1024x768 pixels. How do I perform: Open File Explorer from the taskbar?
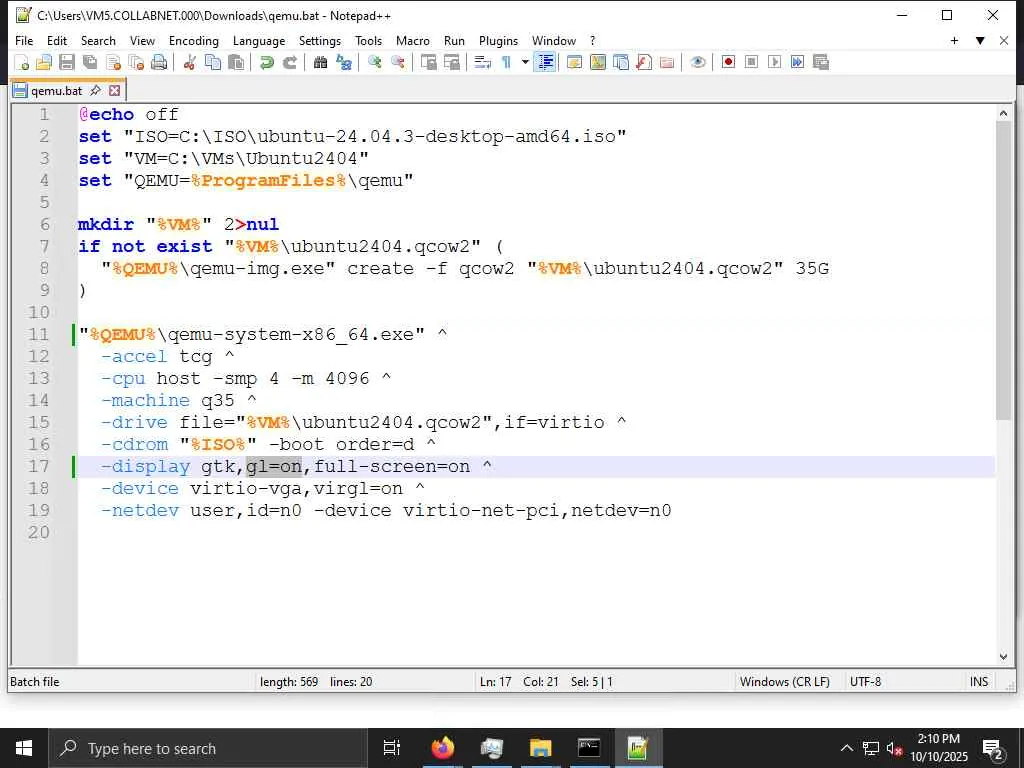[x=540, y=748]
